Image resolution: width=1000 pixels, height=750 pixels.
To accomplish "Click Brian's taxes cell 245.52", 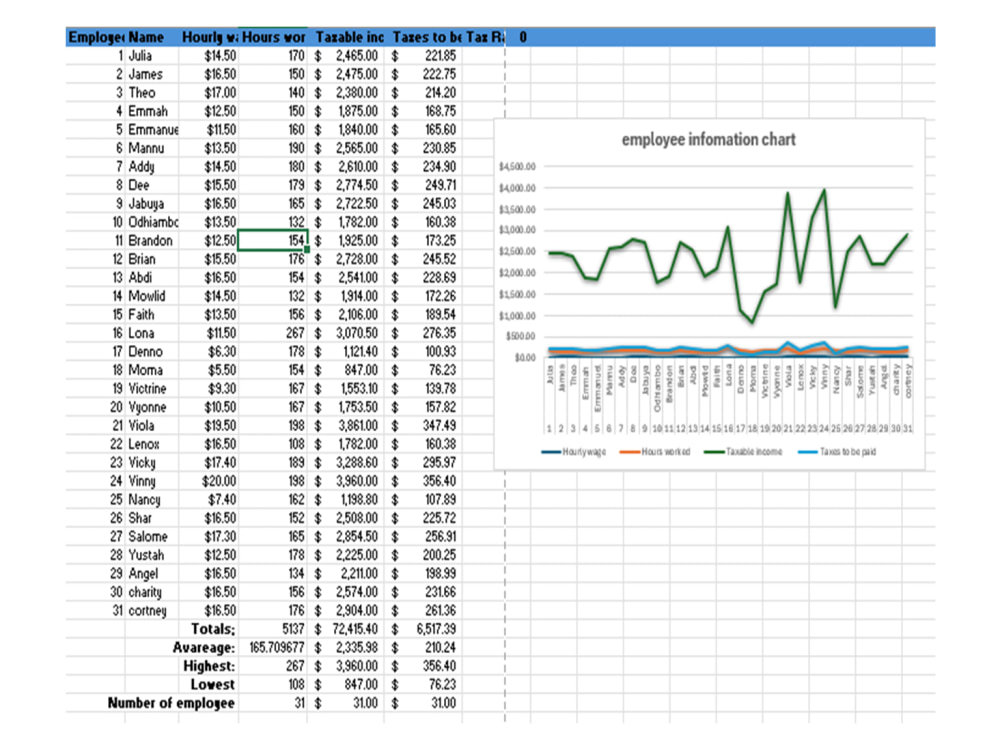I will point(423,259).
